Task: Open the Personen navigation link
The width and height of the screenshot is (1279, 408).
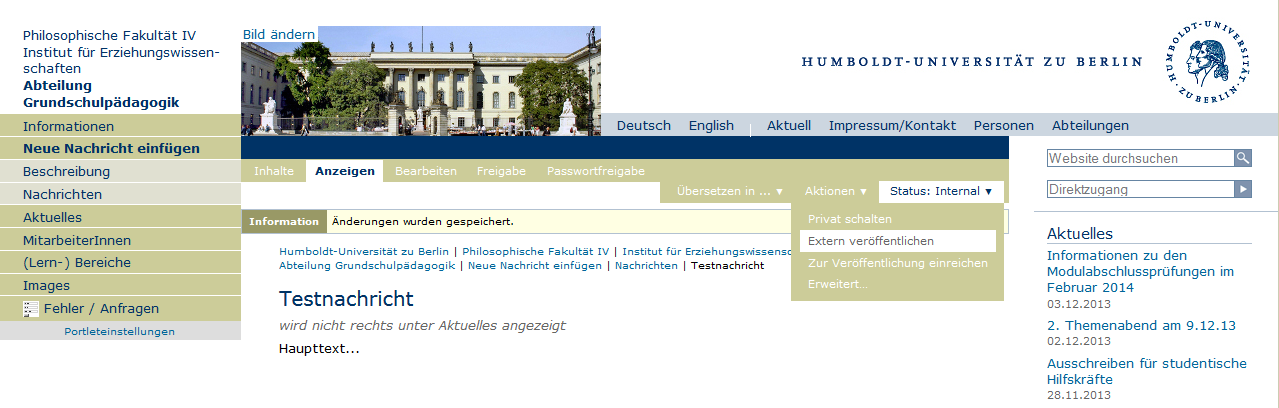Action: tap(1004, 125)
